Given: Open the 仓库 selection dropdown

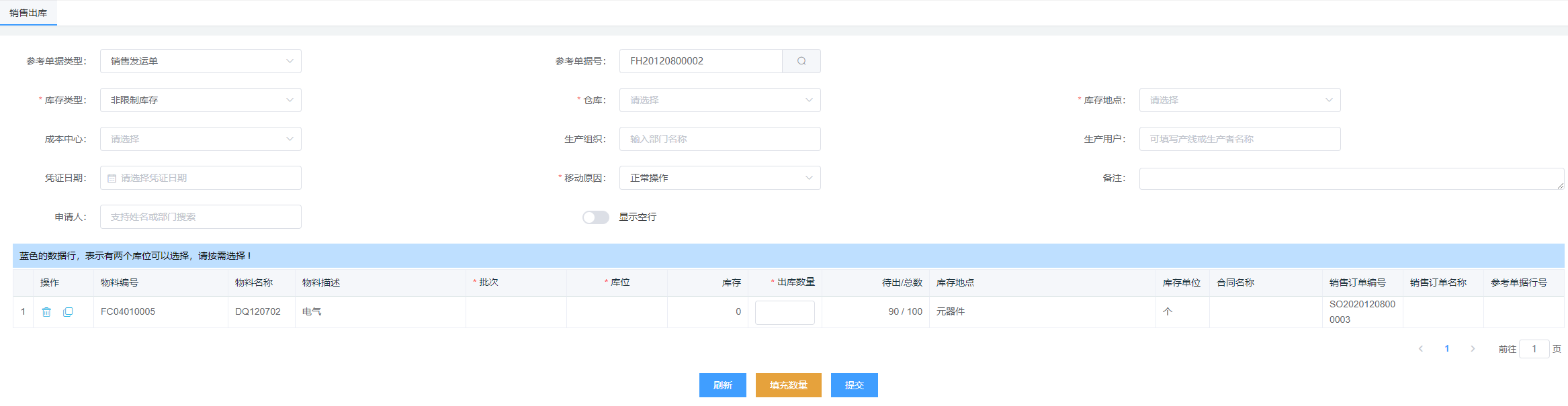Looking at the screenshot, I should point(720,100).
